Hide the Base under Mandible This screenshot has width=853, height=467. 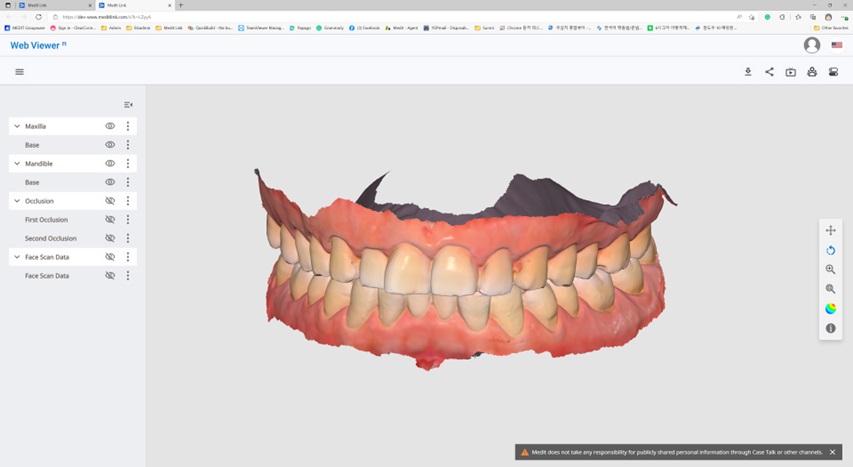[x=110, y=182]
